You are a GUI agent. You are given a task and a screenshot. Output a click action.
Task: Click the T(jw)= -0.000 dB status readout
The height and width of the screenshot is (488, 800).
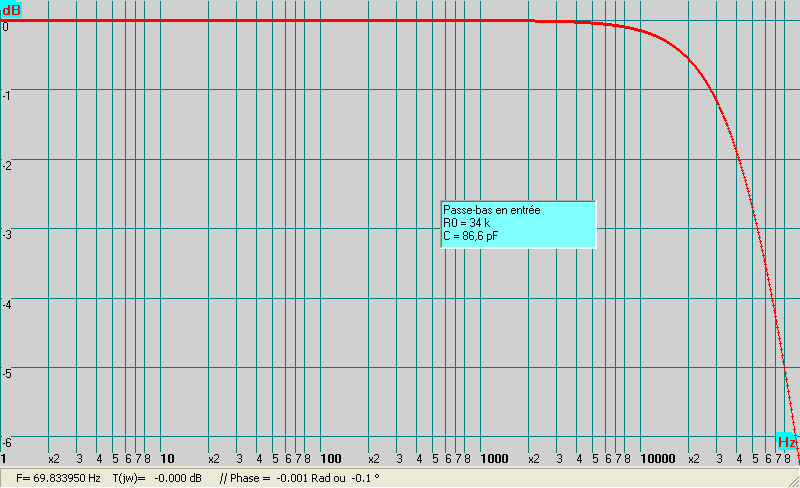tap(157, 478)
